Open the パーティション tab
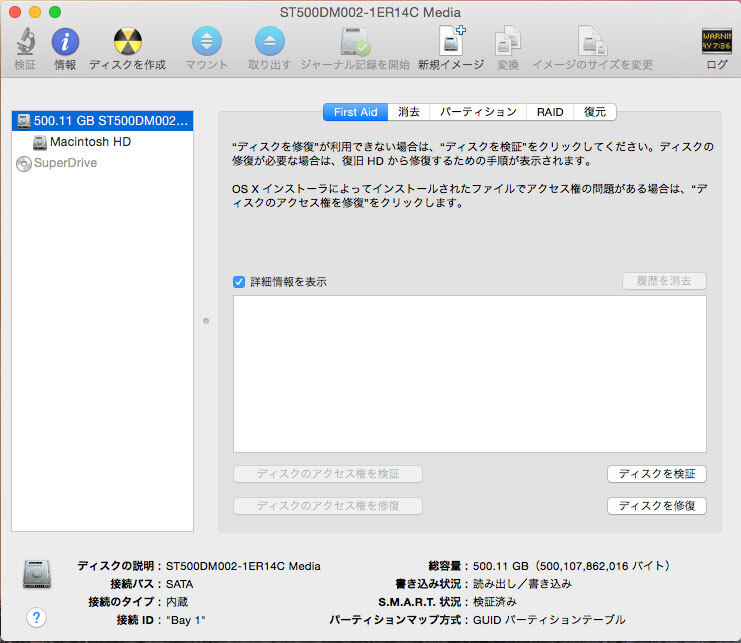The width and height of the screenshot is (741, 643). [x=478, y=112]
